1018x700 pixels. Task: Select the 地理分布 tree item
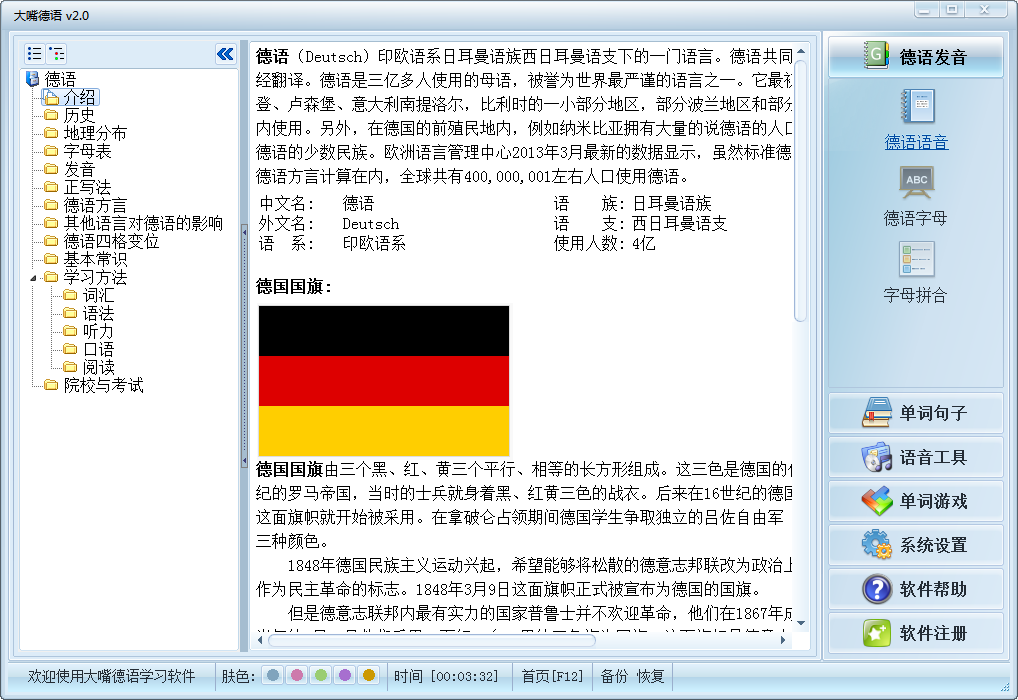[x=95, y=133]
